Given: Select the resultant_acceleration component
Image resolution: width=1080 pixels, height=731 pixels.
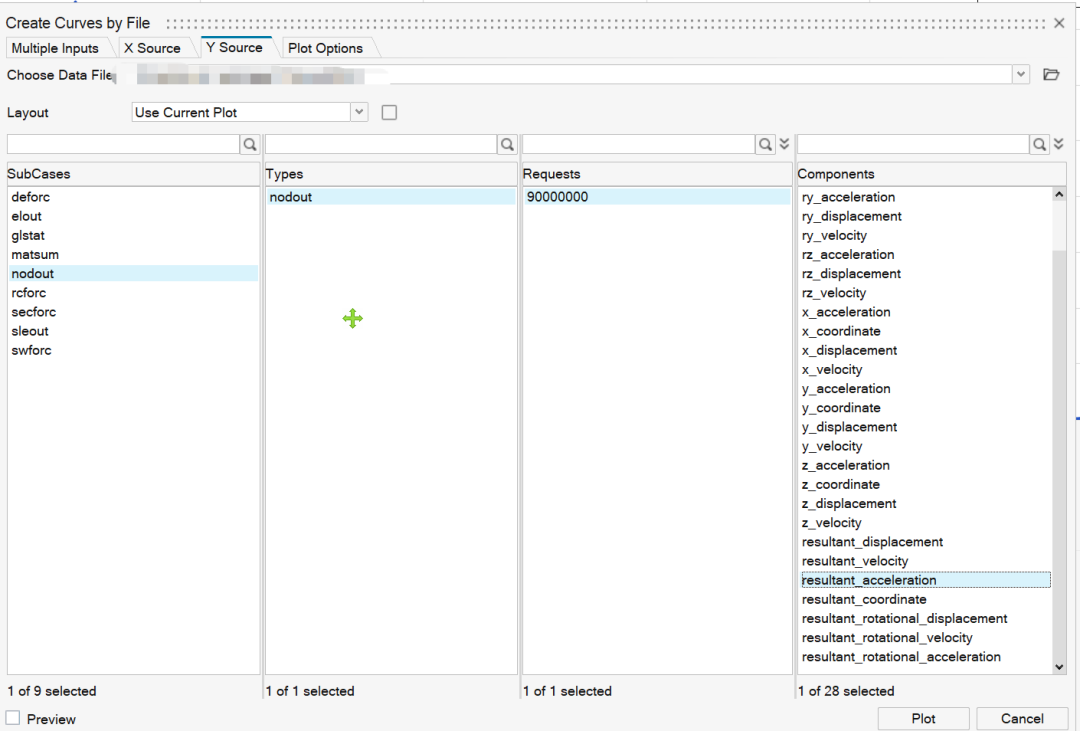Looking at the screenshot, I should pos(926,580).
